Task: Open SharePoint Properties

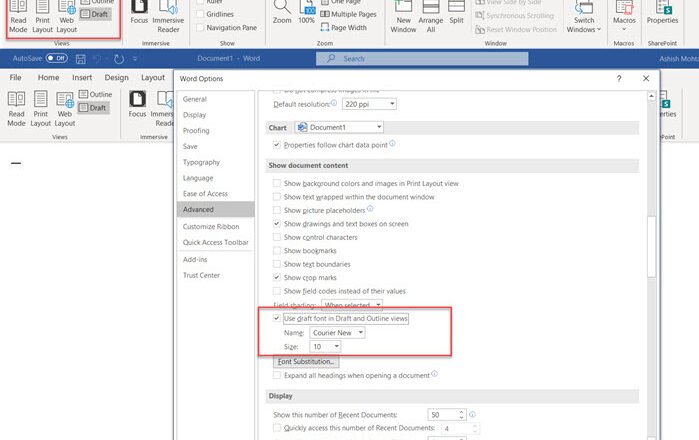Action: point(662,12)
